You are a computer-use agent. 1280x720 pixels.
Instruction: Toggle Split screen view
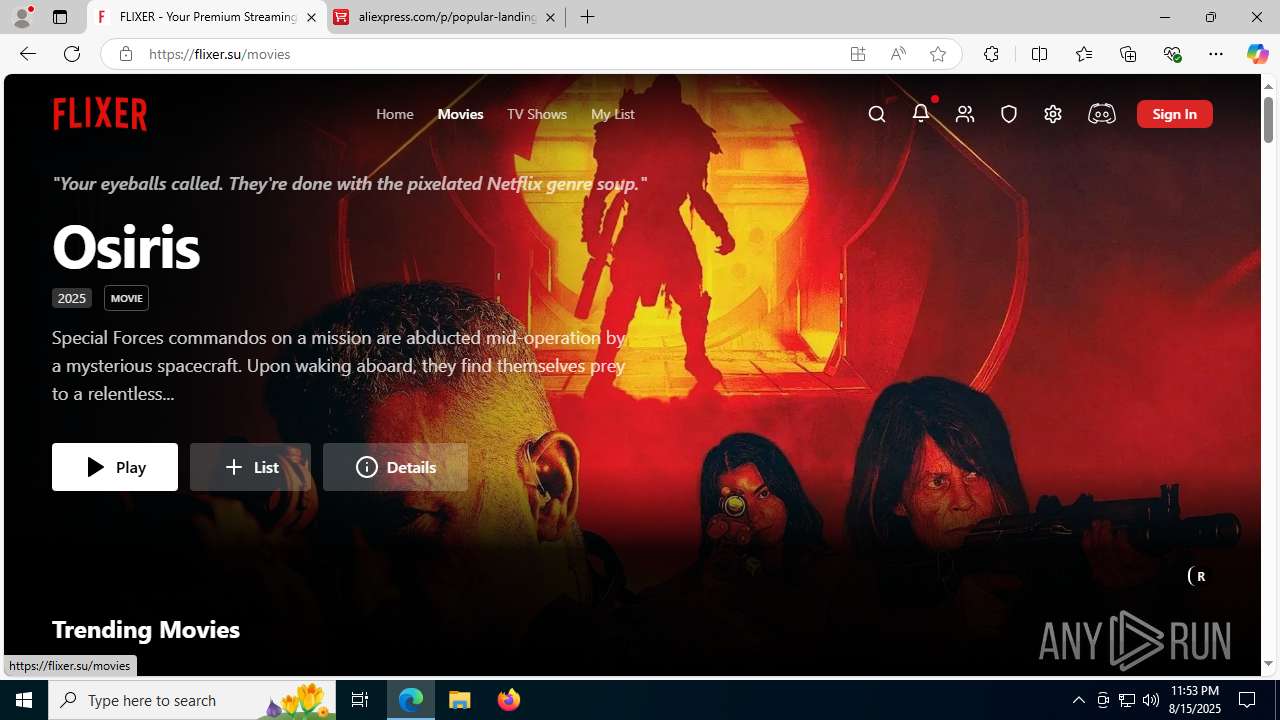(1039, 54)
